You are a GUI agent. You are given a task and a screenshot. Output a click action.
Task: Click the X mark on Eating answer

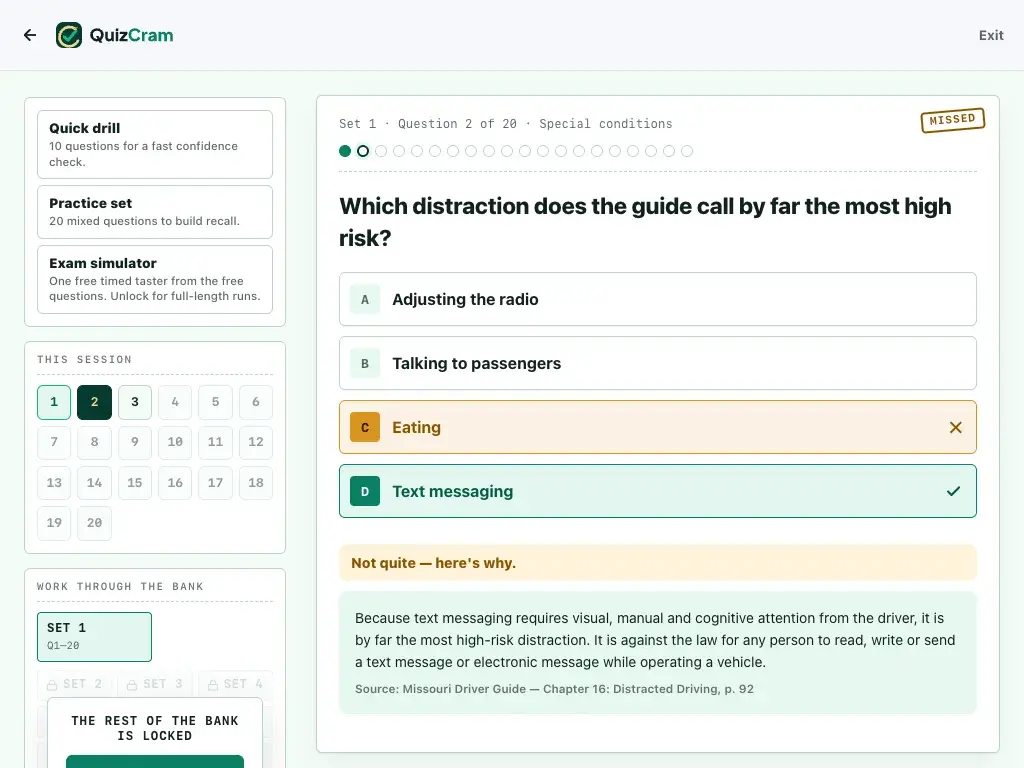[x=955, y=428]
